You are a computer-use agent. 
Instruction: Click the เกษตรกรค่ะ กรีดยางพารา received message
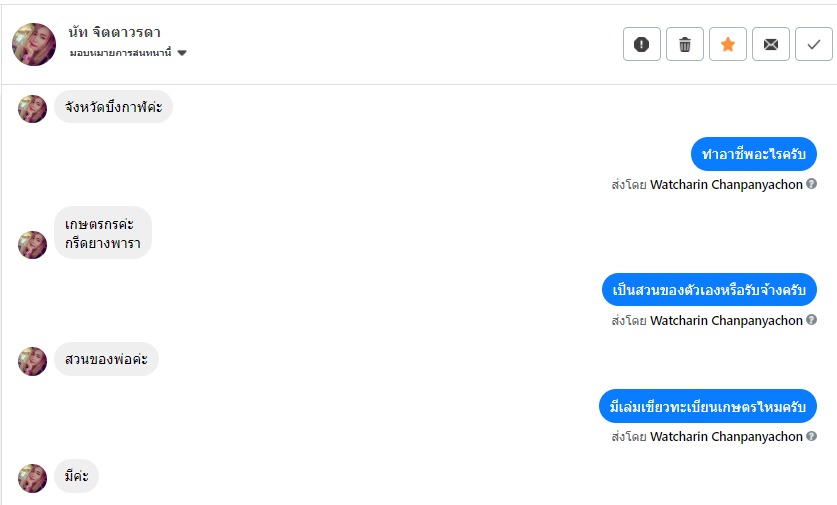102,233
